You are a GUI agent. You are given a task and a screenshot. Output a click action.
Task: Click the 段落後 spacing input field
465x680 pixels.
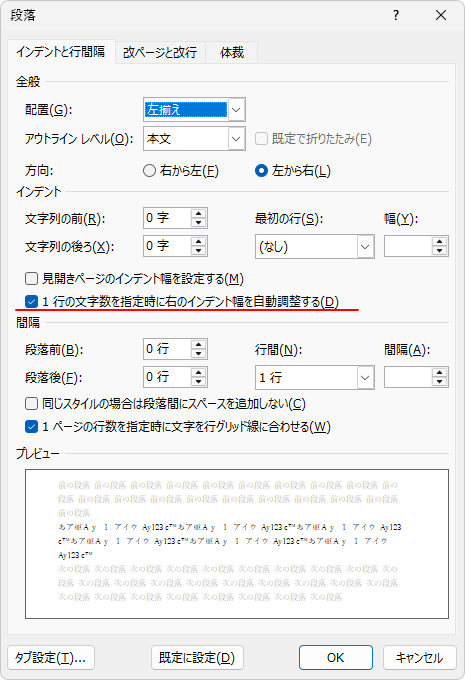[x=167, y=377]
